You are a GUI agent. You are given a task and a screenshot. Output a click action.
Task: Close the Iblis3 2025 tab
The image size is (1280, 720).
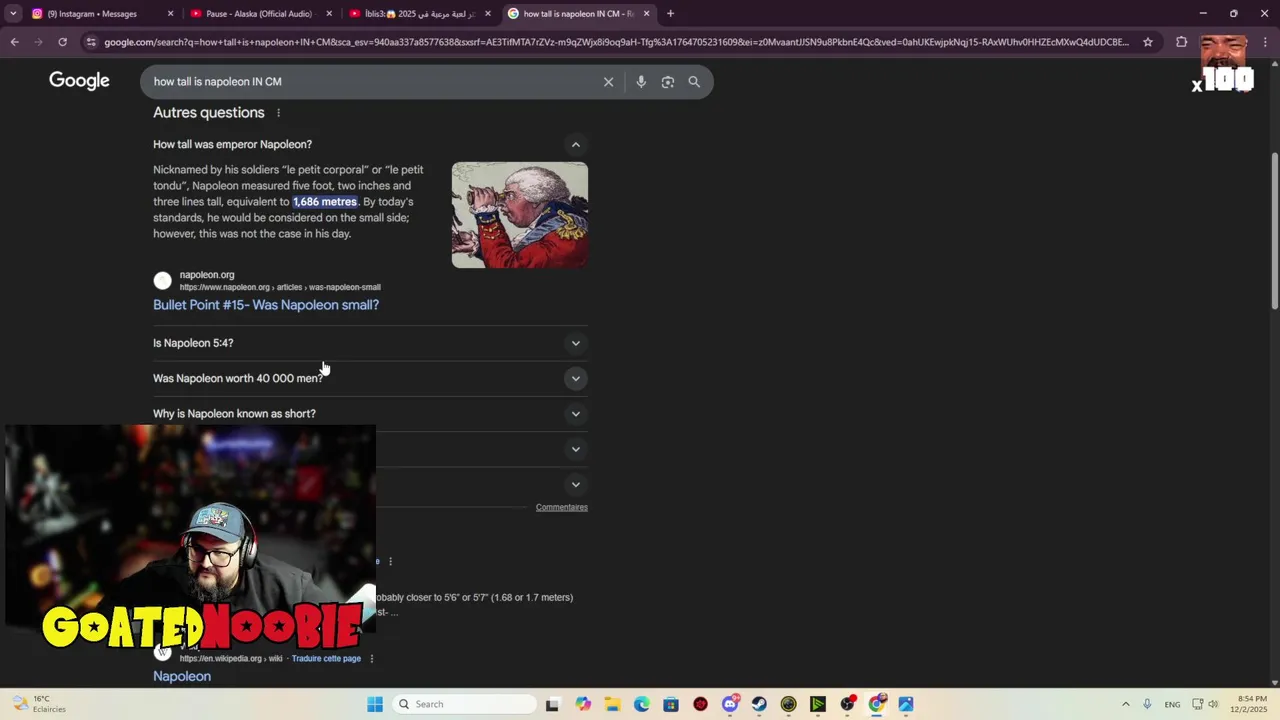coord(488,14)
